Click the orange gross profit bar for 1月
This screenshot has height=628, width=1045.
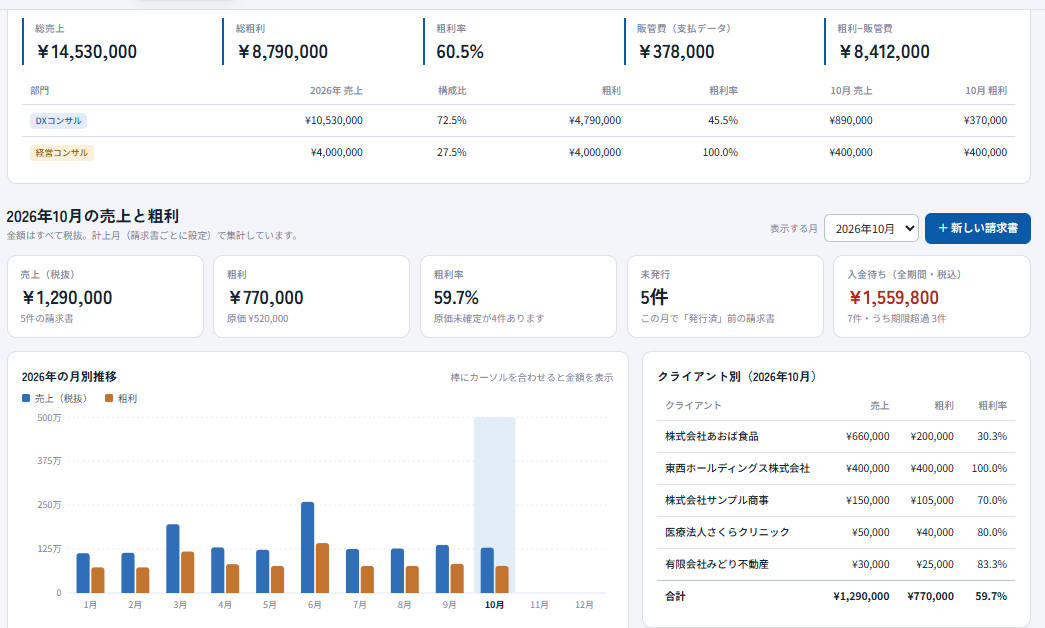tap(98, 580)
